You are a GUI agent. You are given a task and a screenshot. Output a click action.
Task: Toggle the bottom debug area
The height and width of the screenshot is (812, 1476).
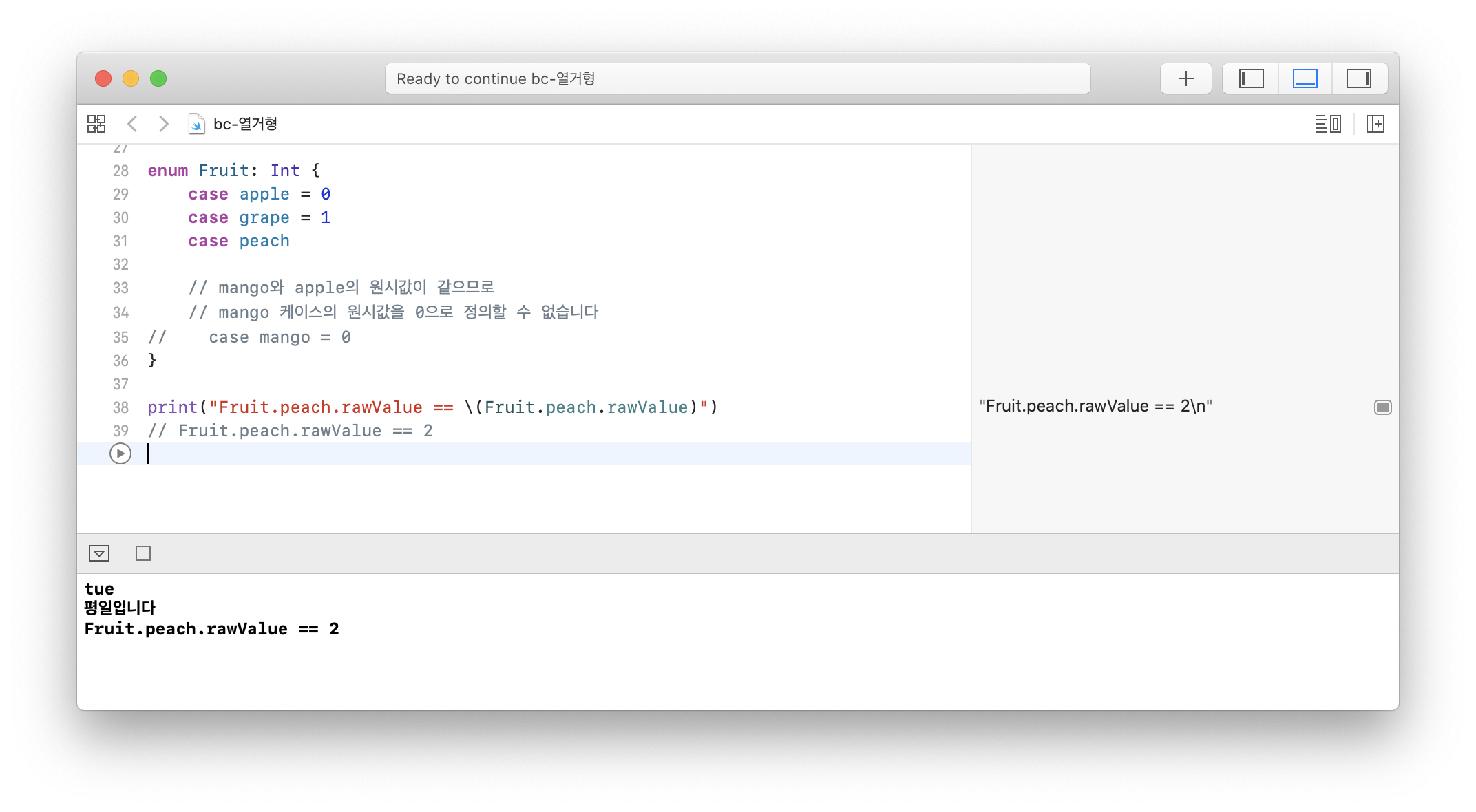point(1305,78)
